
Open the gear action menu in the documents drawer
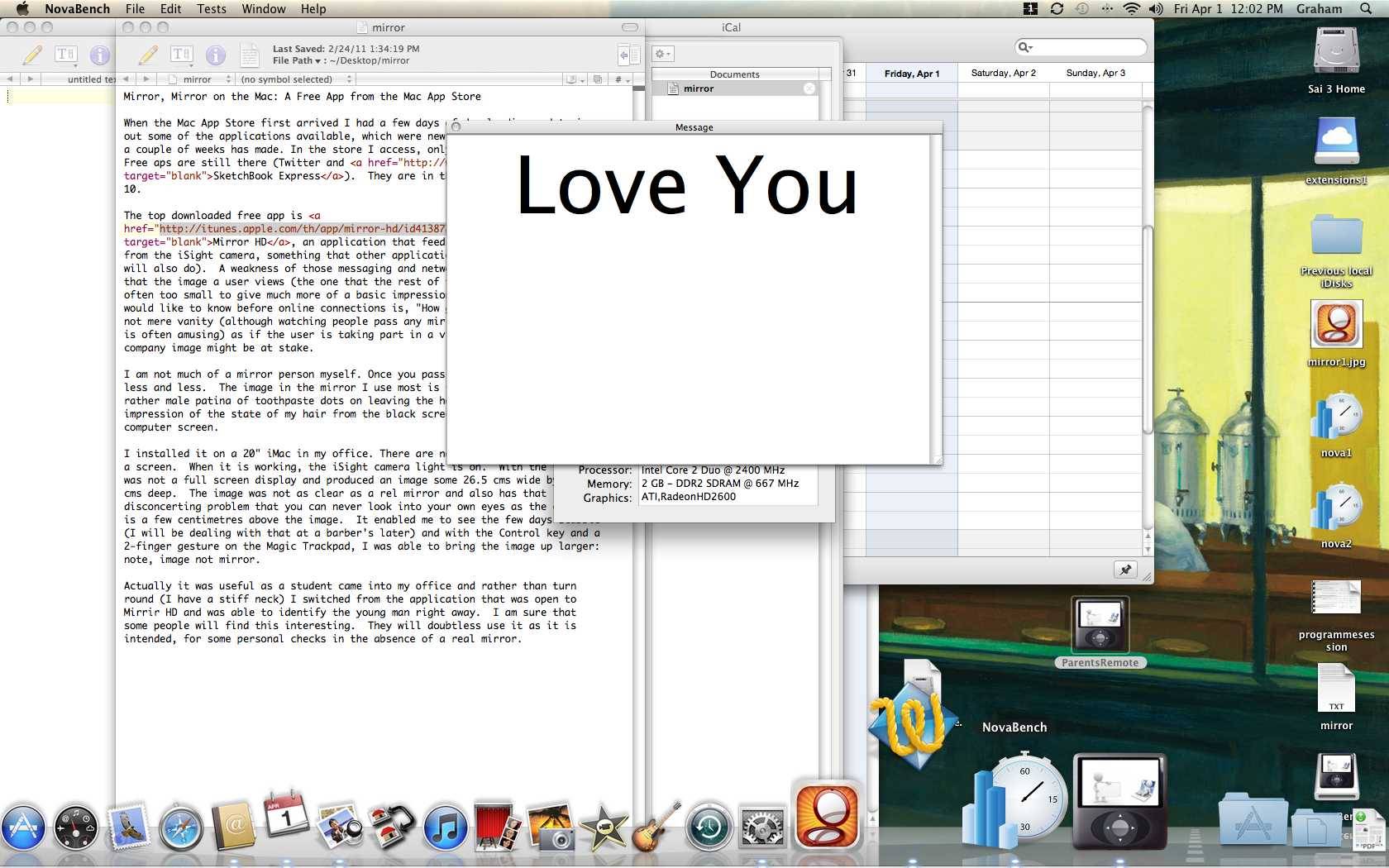[x=663, y=54]
